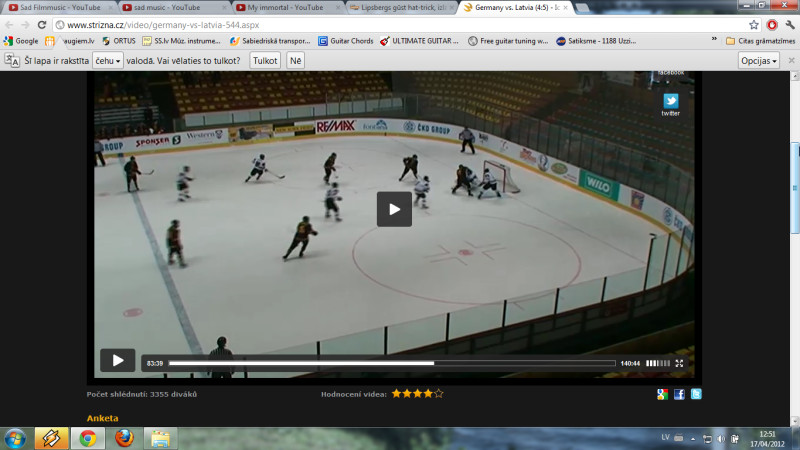
Task: Click the address bar URL field
Action: (401, 24)
